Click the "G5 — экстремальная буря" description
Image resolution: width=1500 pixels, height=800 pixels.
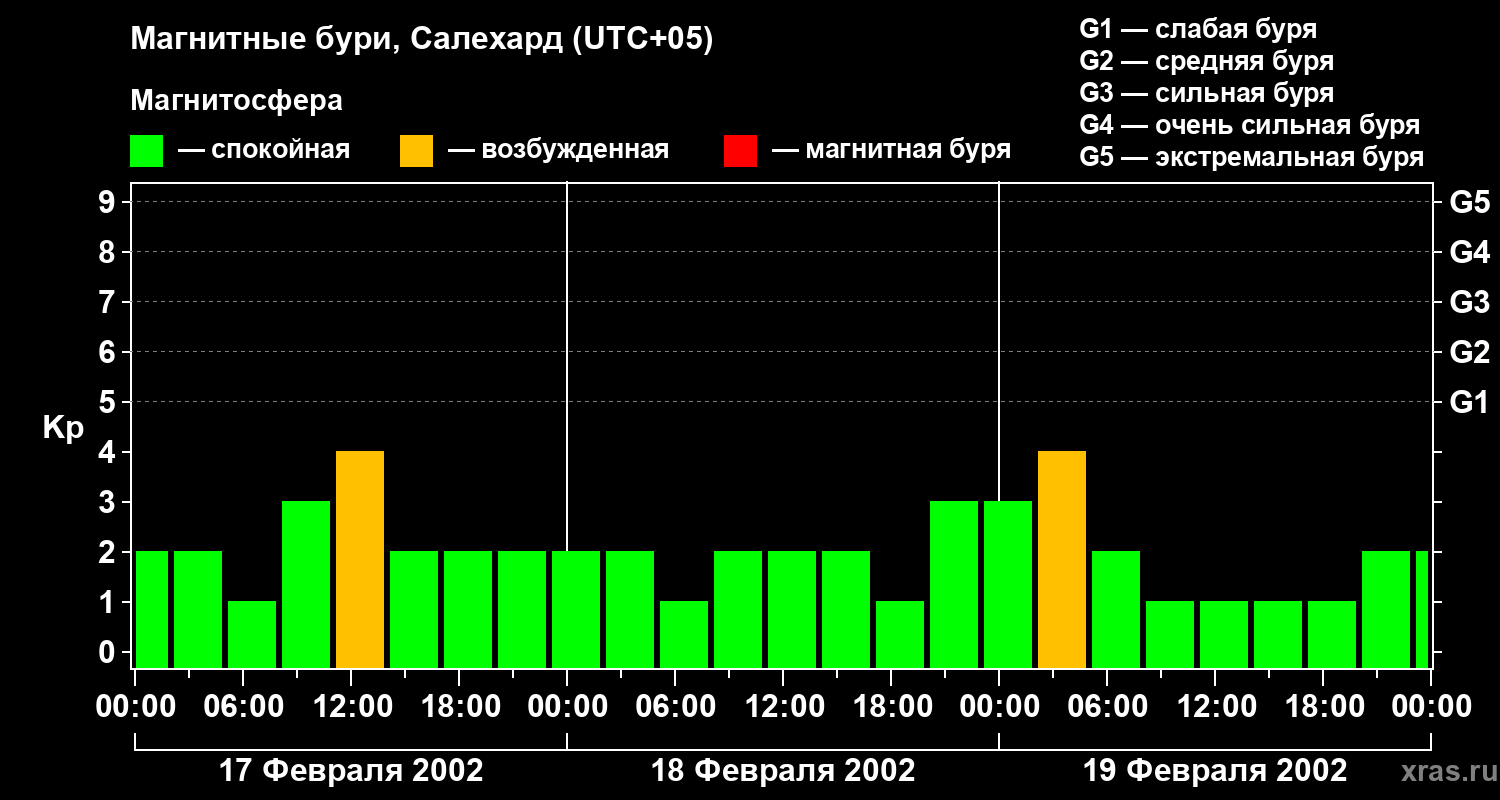(1252, 157)
